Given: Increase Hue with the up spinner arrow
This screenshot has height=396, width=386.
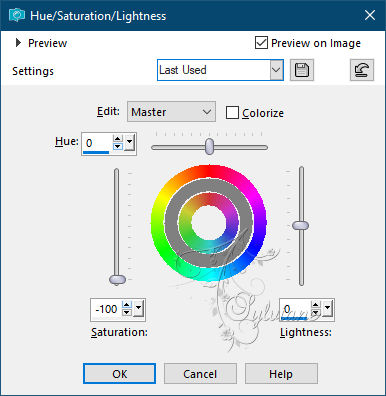Looking at the screenshot, I should (118, 139).
